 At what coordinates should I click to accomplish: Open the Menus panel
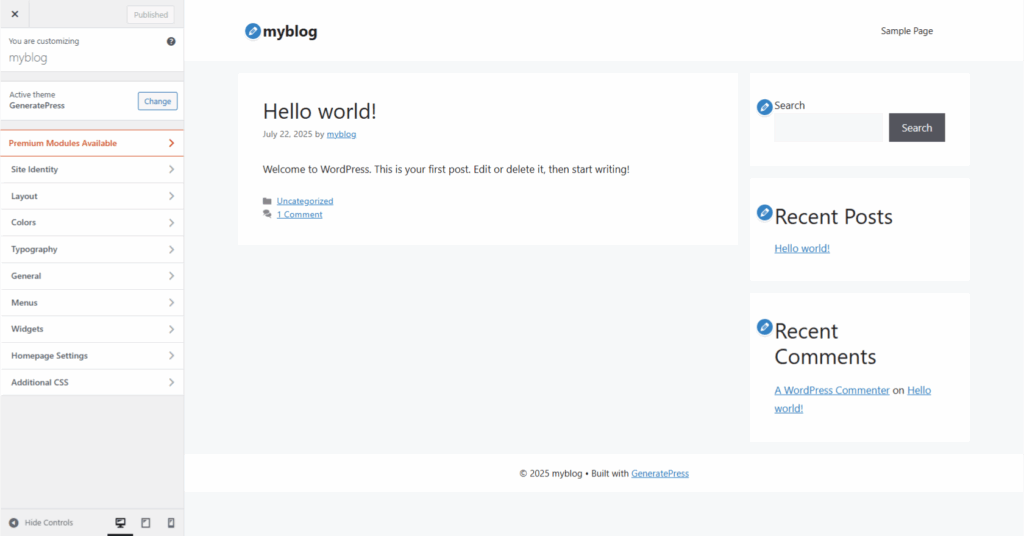pyautogui.click(x=92, y=302)
